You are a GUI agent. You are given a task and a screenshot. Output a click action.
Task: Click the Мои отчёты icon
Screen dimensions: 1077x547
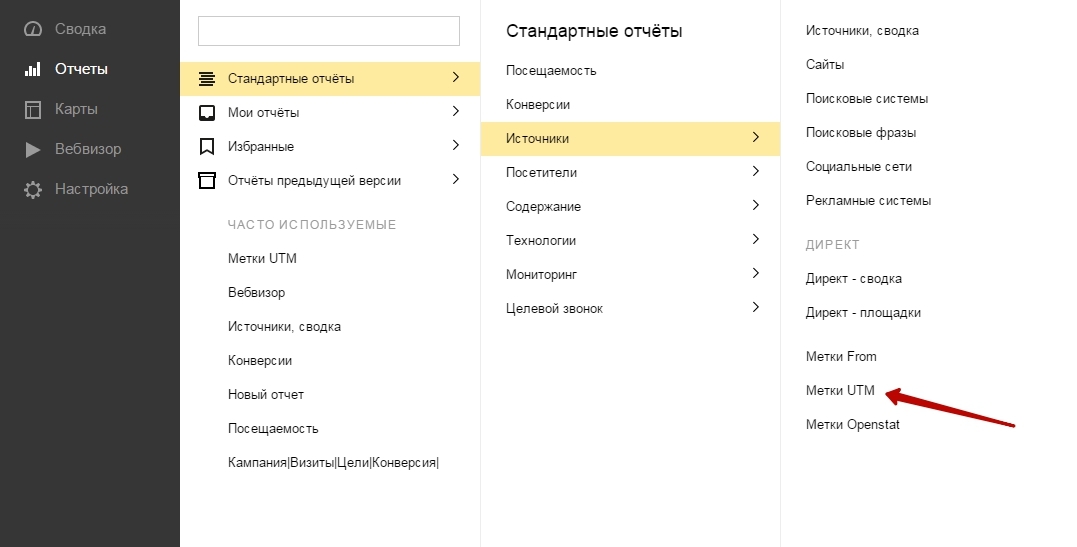tap(207, 112)
